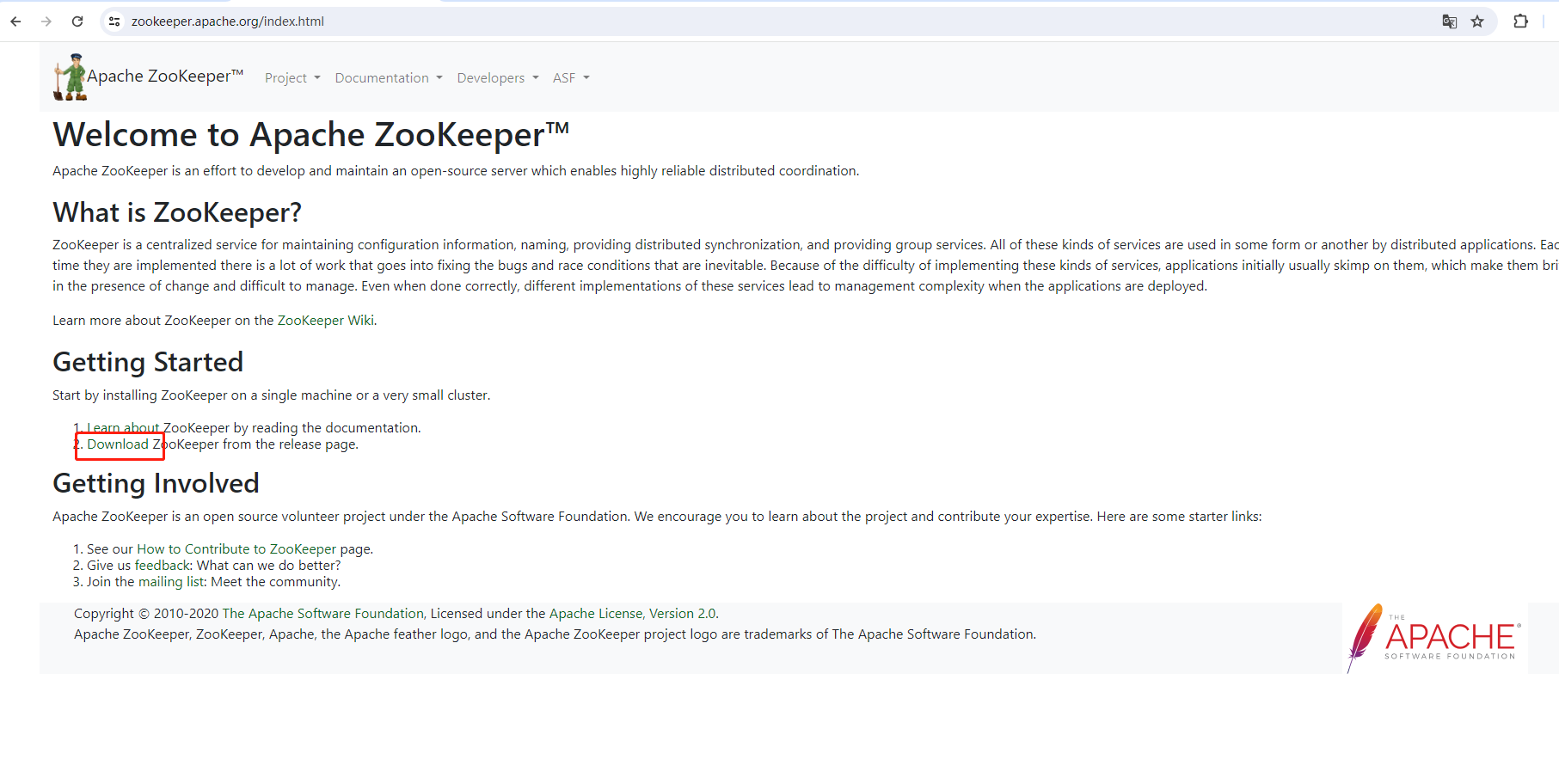
Task: Click the 'Getting Started' heading
Action: (x=148, y=362)
